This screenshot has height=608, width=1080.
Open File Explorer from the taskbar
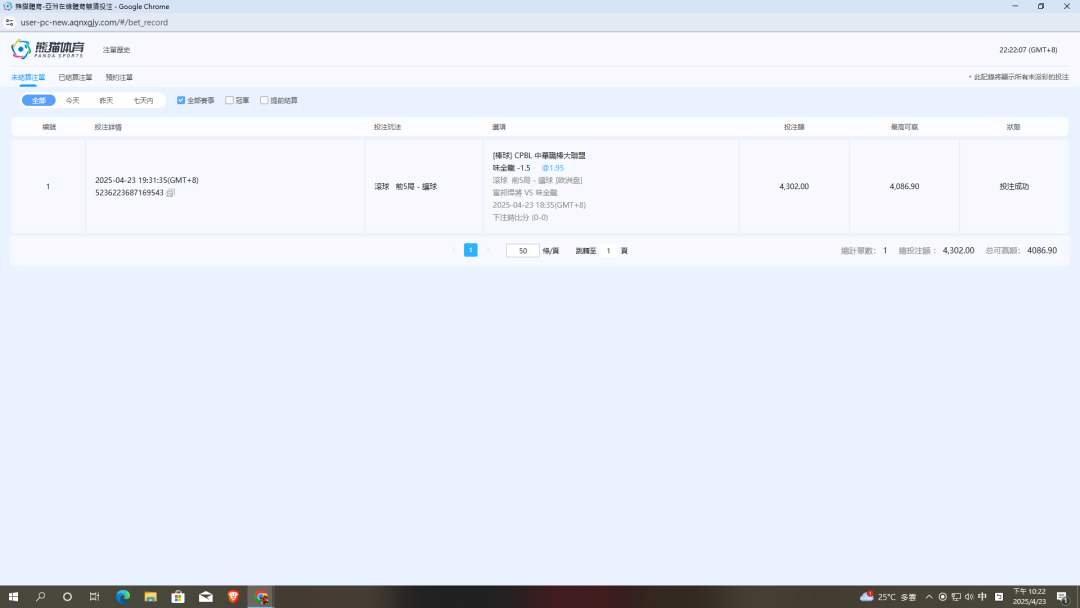pyautogui.click(x=150, y=597)
